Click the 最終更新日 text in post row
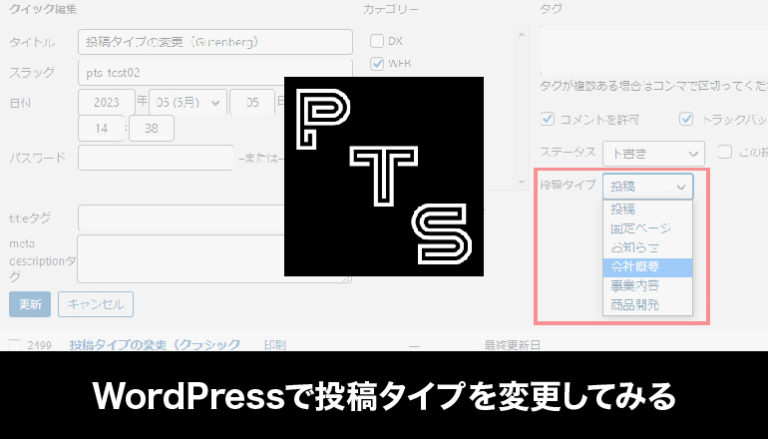 (x=512, y=345)
